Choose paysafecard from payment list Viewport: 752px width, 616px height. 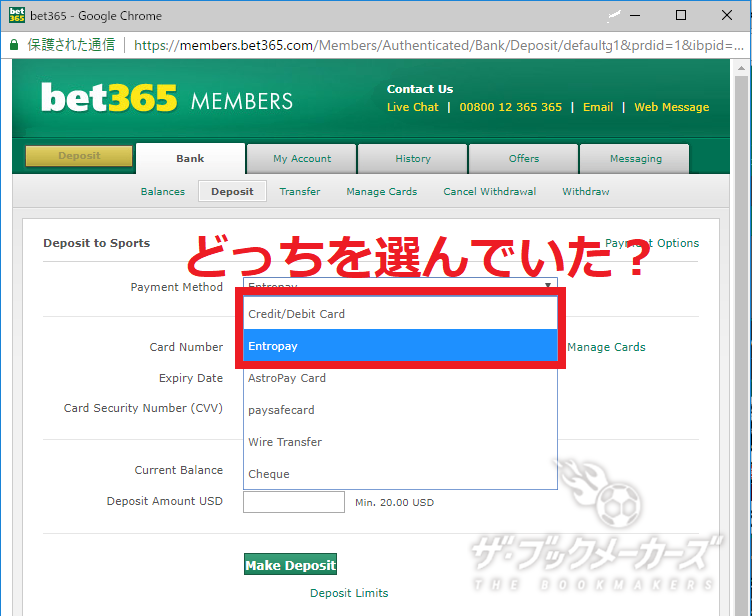coord(400,410)
